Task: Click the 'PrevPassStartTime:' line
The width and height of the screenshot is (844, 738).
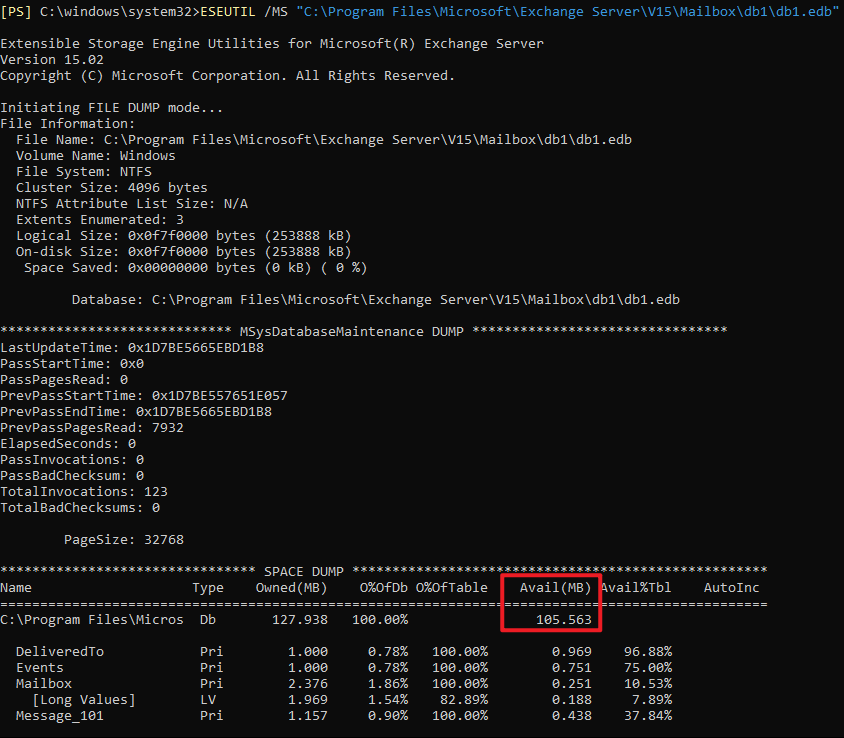Action: tap(144, 396)
